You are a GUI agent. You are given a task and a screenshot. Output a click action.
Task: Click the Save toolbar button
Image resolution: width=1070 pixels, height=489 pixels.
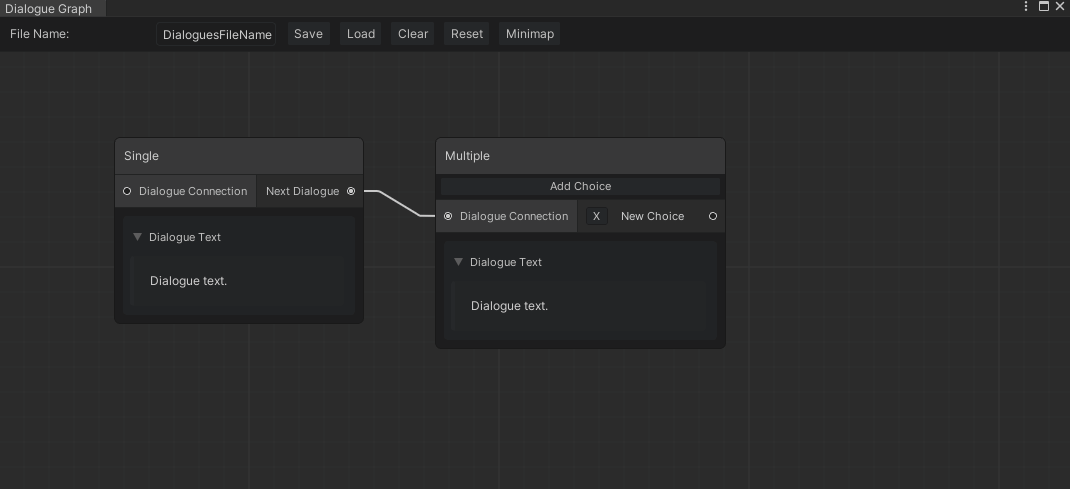pos(308,34)
